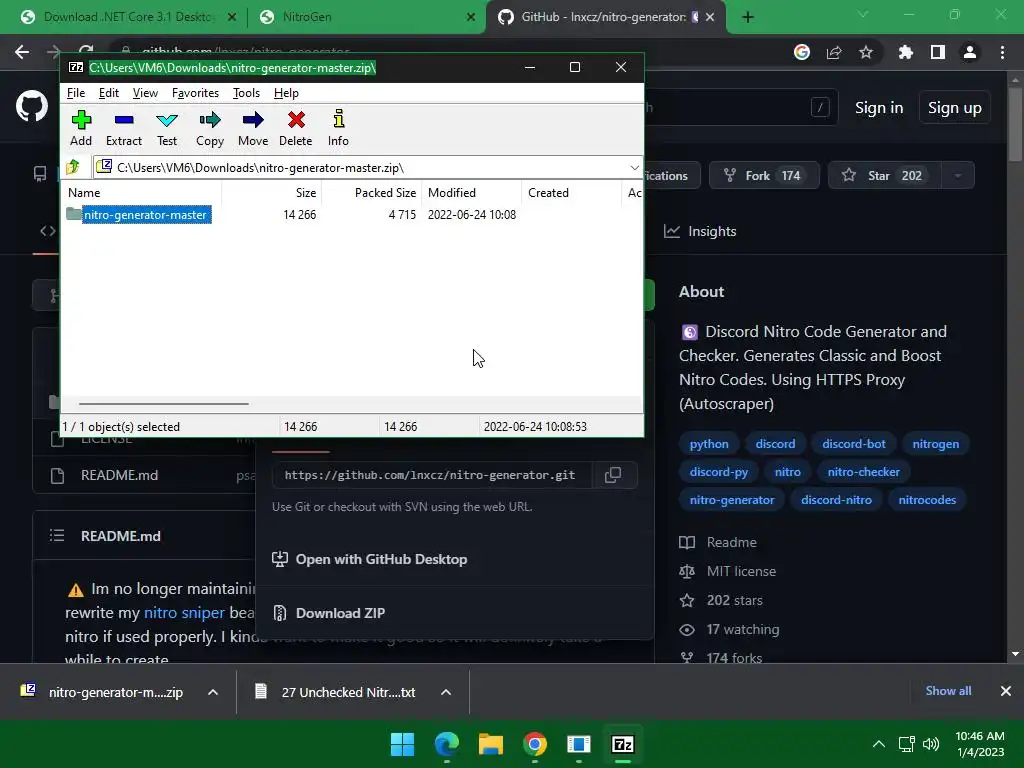
Task: Open the Tools menu in 7-Zip
Action: [x=246, y=93]
